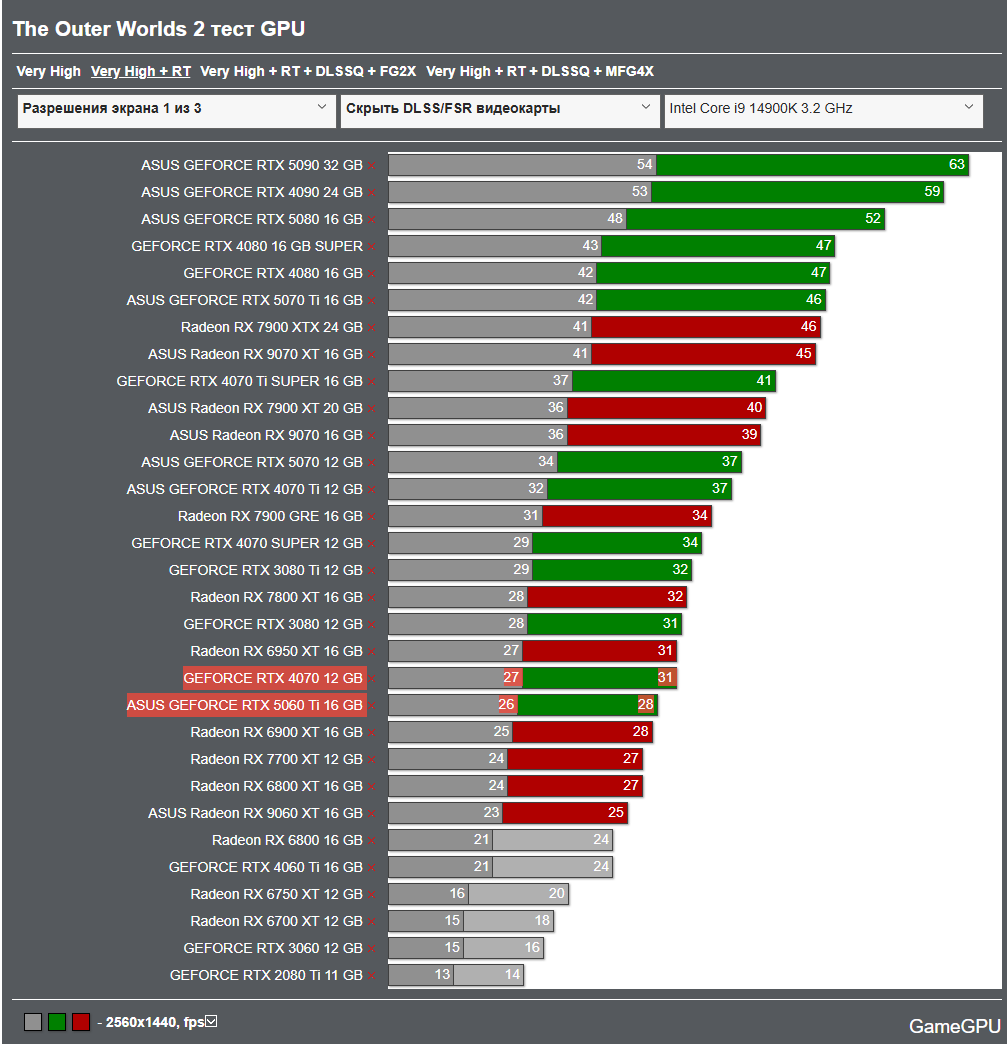Open the screen resolution dropdown

(x=176, y=109)
